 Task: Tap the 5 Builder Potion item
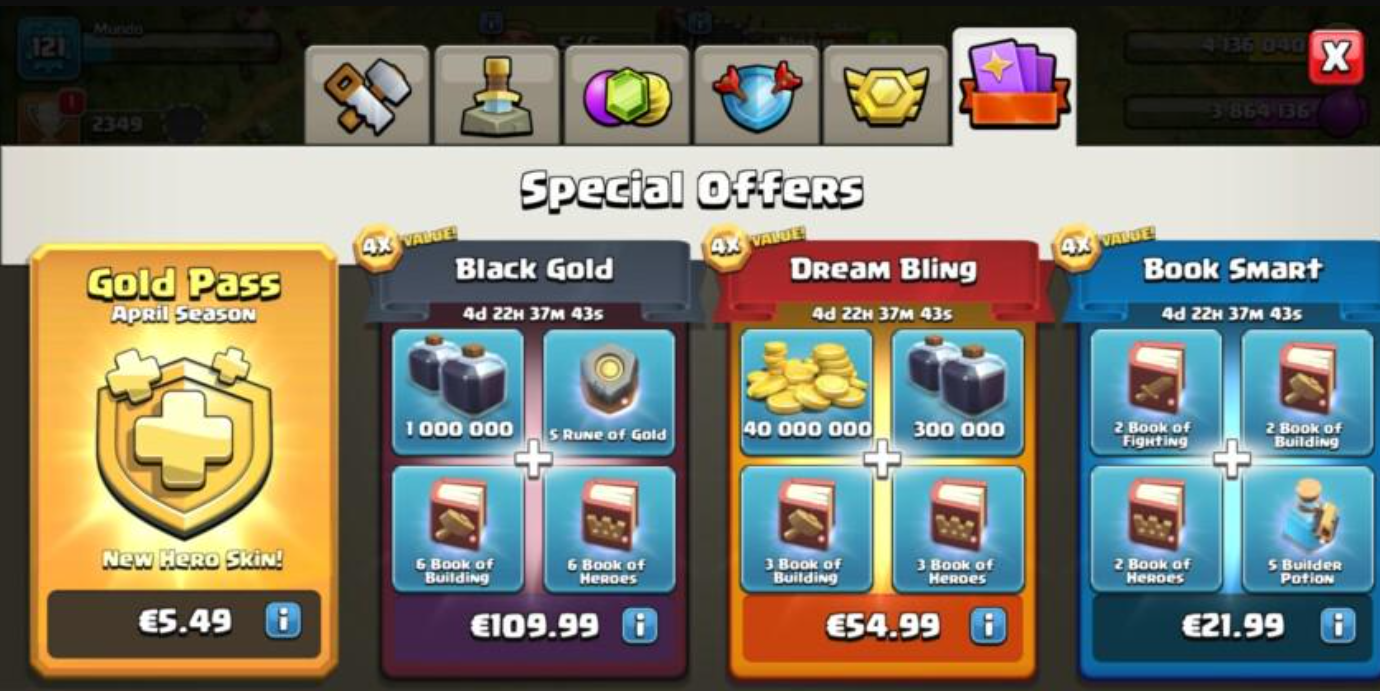1307,529
